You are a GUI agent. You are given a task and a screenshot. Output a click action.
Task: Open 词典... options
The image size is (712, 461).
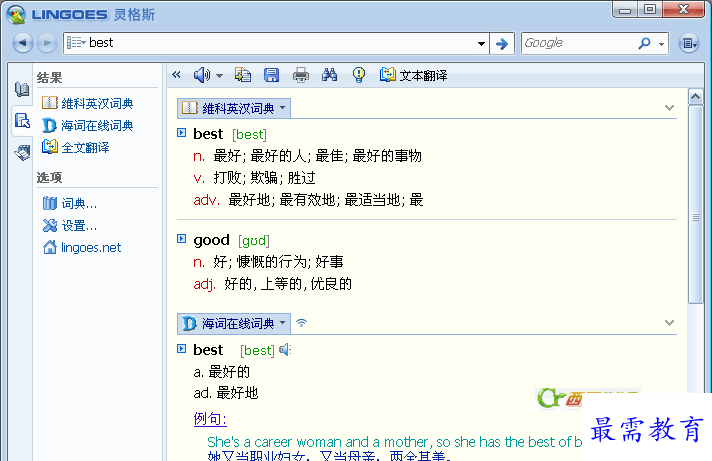[79, 203]
